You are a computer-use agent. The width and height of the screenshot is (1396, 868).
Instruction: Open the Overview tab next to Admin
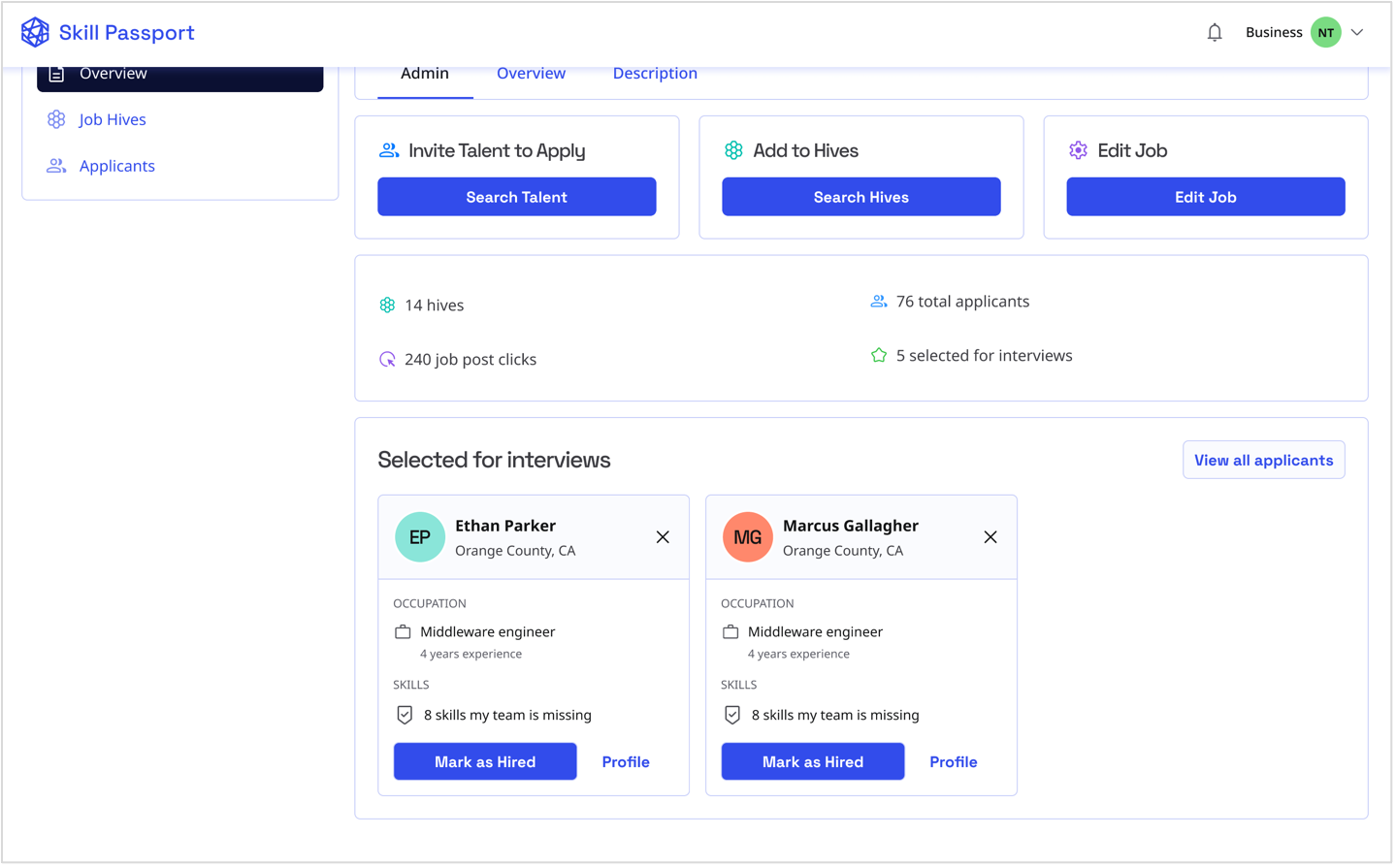click(x=531, y=74)
